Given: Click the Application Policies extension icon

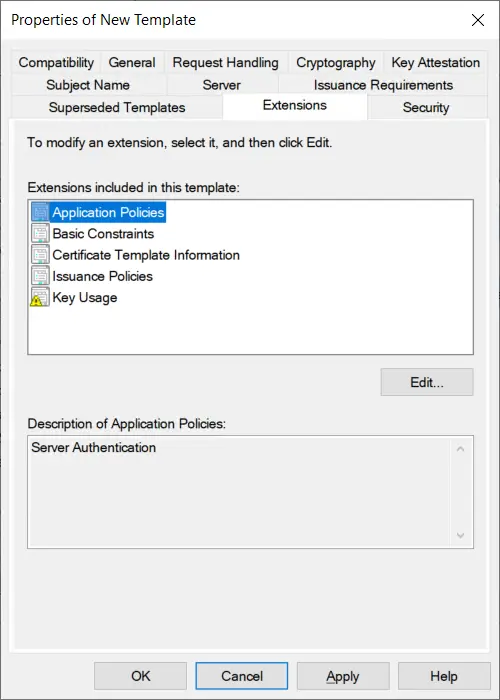Looking at the screenshot, I should click(40, 212).
